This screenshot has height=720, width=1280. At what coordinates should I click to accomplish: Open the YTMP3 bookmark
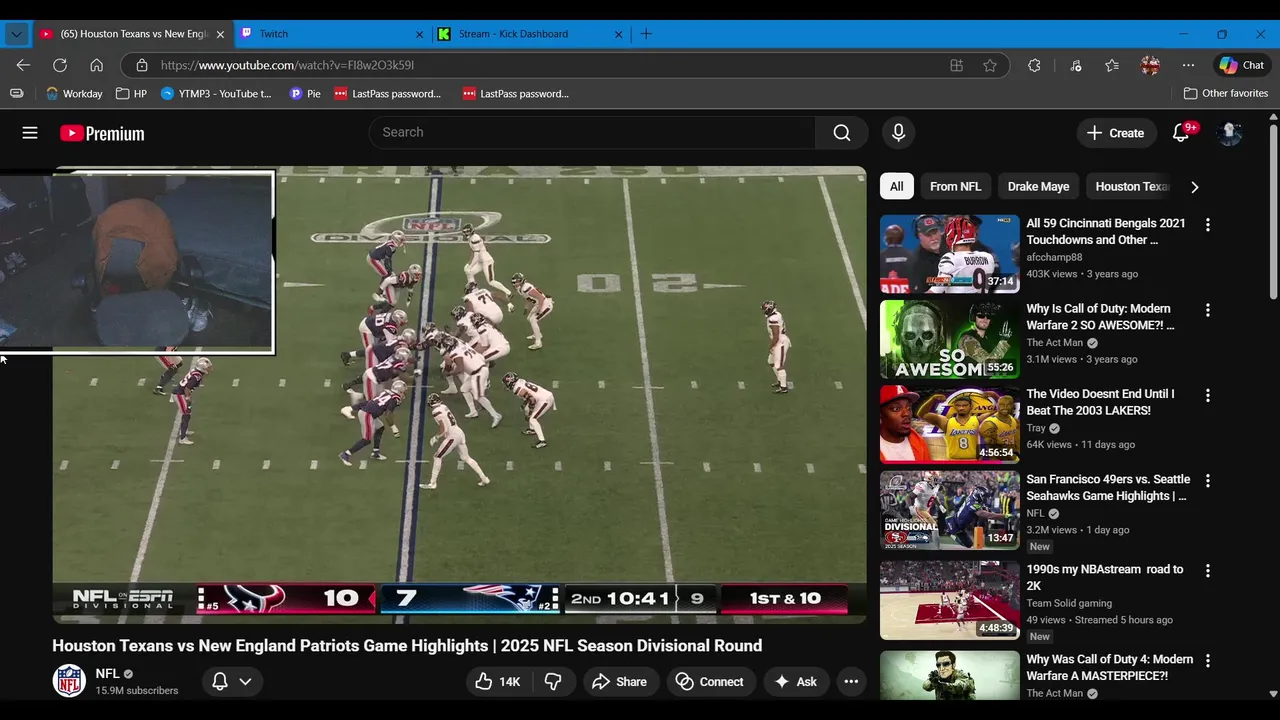coord(216,93)
